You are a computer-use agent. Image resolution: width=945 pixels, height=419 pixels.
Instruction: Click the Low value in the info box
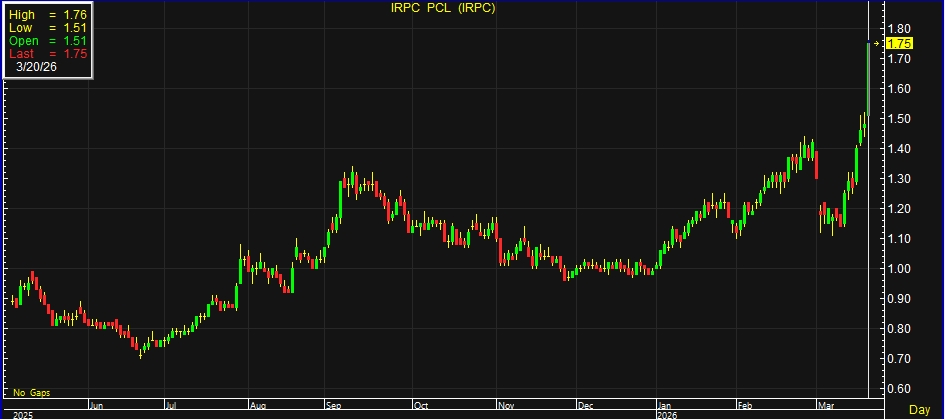75,27
